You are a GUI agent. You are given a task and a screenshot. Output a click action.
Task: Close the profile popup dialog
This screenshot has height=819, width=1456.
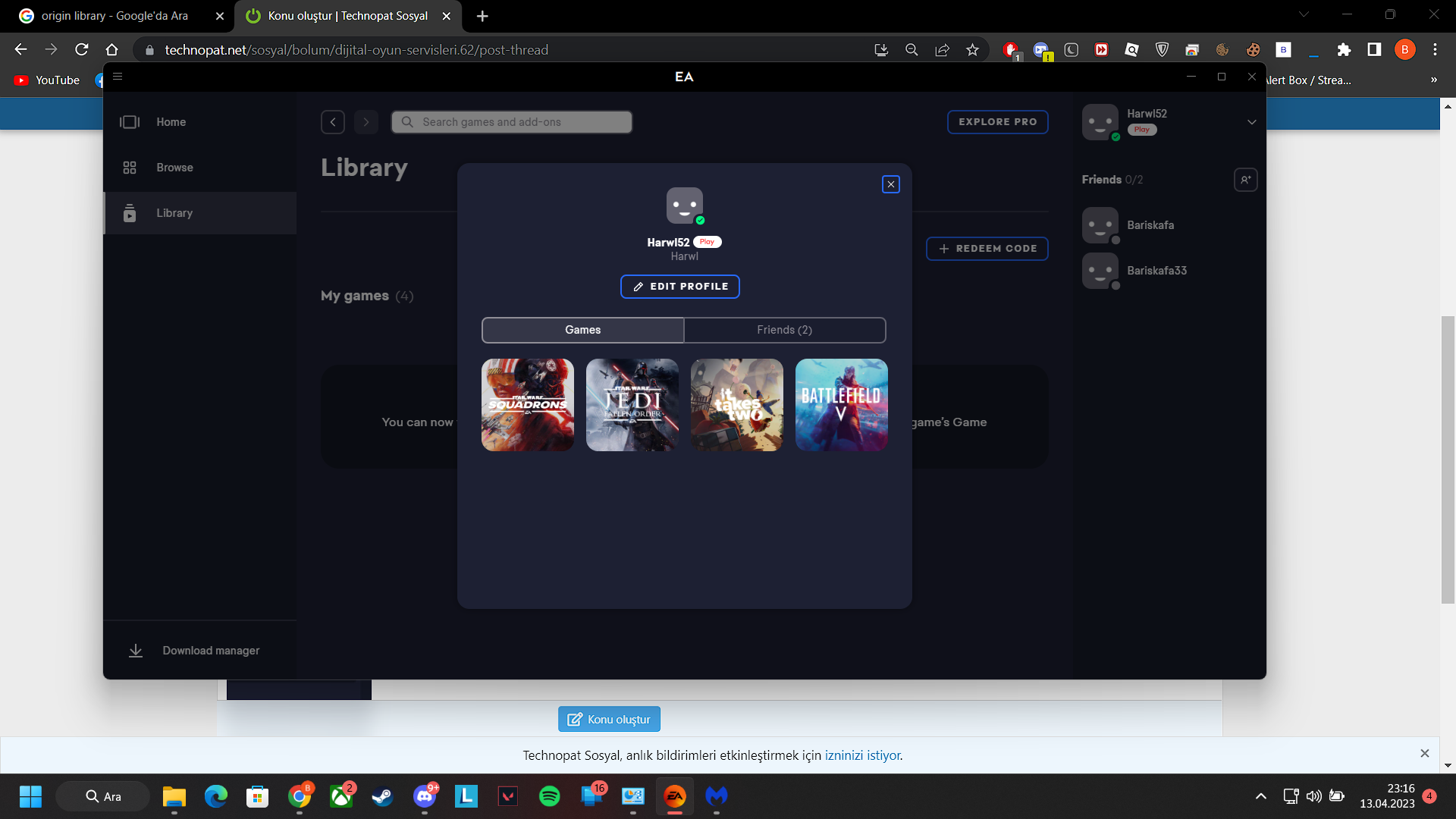tap(891, 184)
